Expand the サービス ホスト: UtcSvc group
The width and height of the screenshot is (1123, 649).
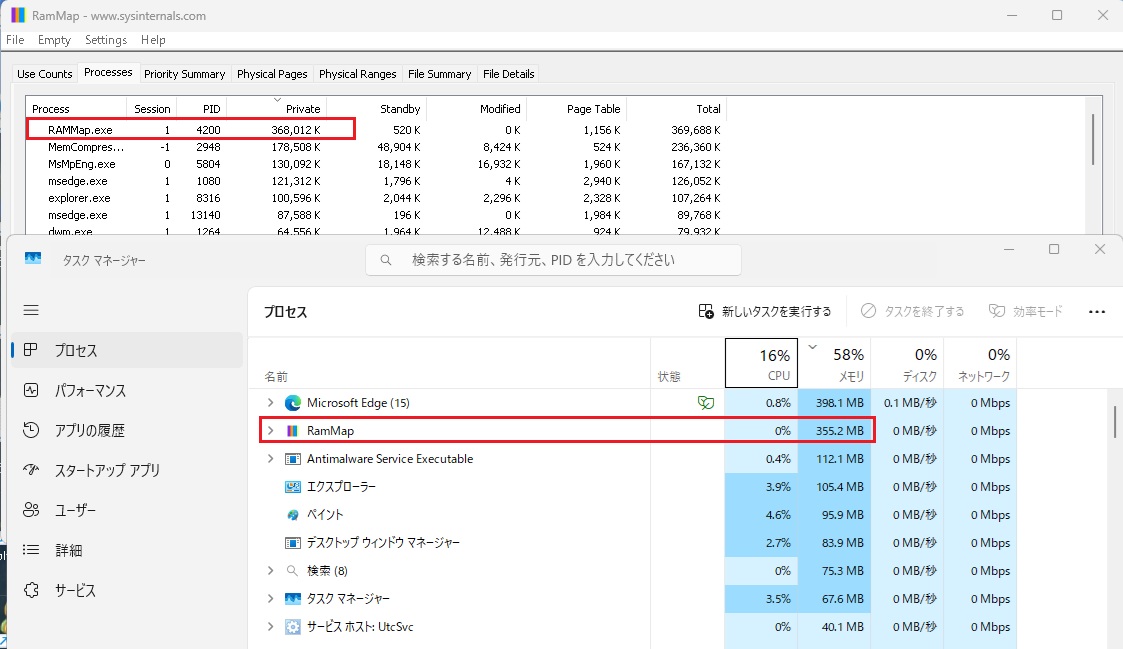point(271,626)
